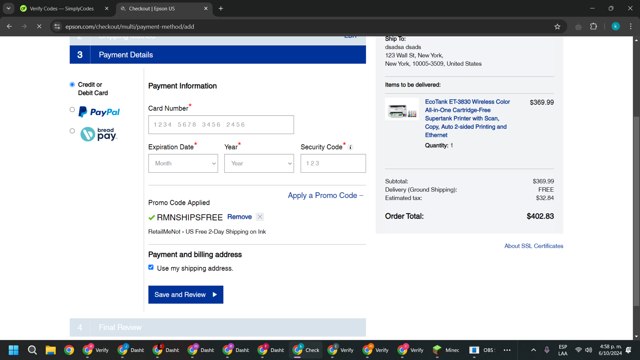The image size is (640, 360).
Task: Click the microphone tray icon
Action: click(x=547, y=350)
